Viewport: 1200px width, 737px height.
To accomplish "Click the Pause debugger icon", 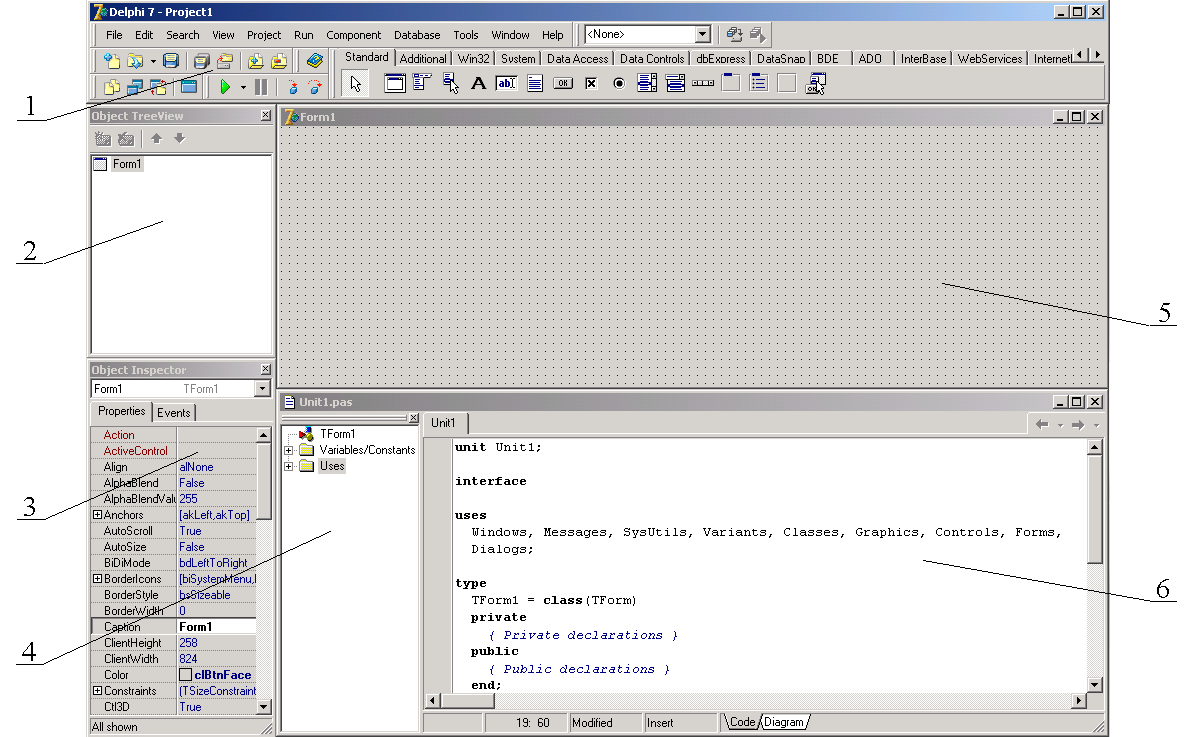I will click(x=261, y=87).
